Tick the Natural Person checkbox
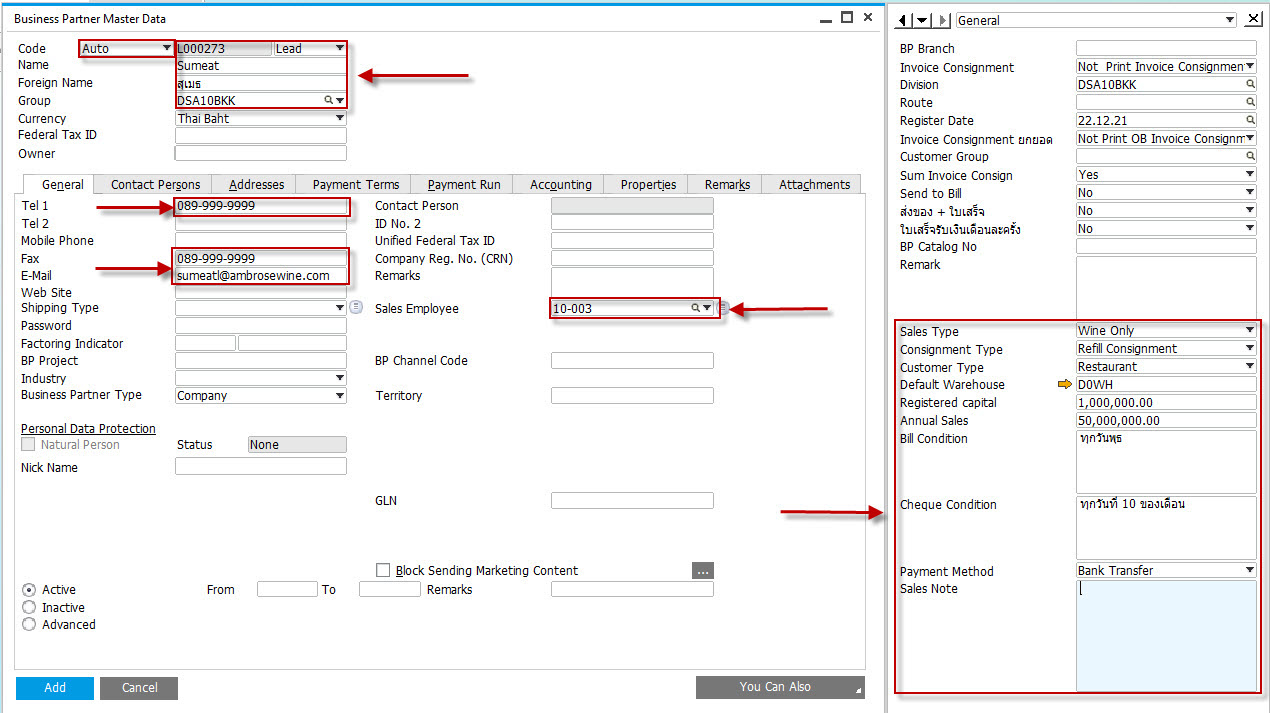The image size is (1270, 713). pos(28,445)
